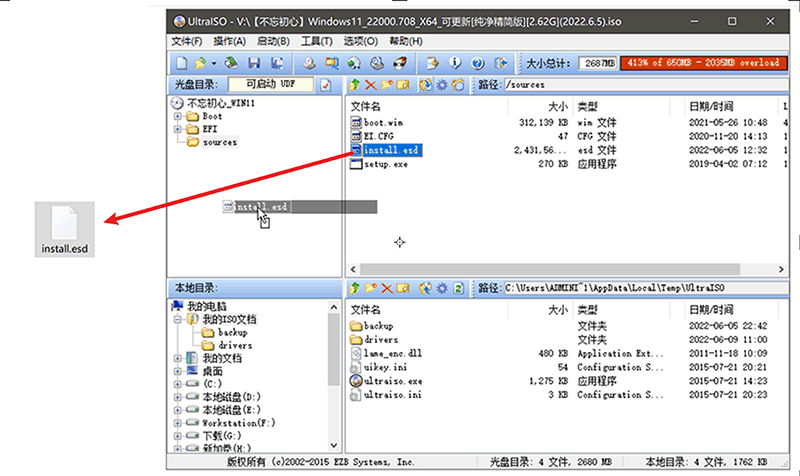
Task: Click the New folder icon in 本地目录 toolbar
Action: (x=370, y=288)
